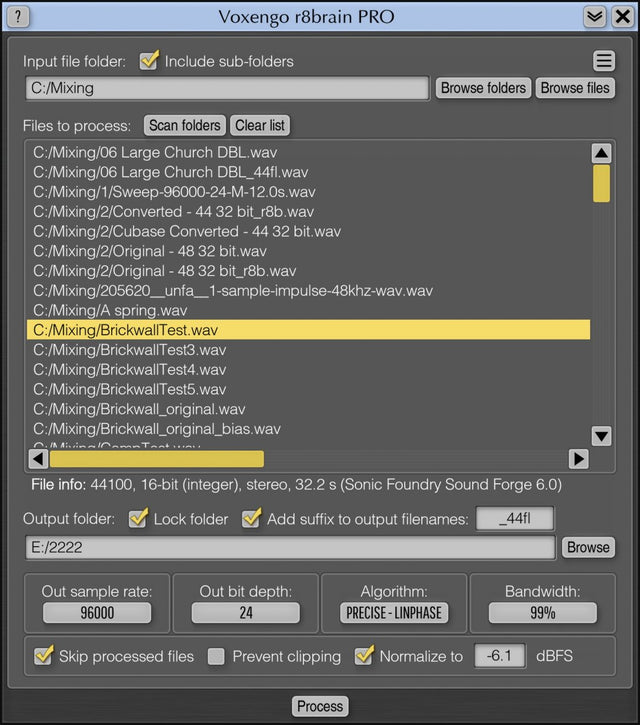This screenshot has height=725, width=640.
Task: Click the double-chevron collapse window icon
Action: point(595,16)
